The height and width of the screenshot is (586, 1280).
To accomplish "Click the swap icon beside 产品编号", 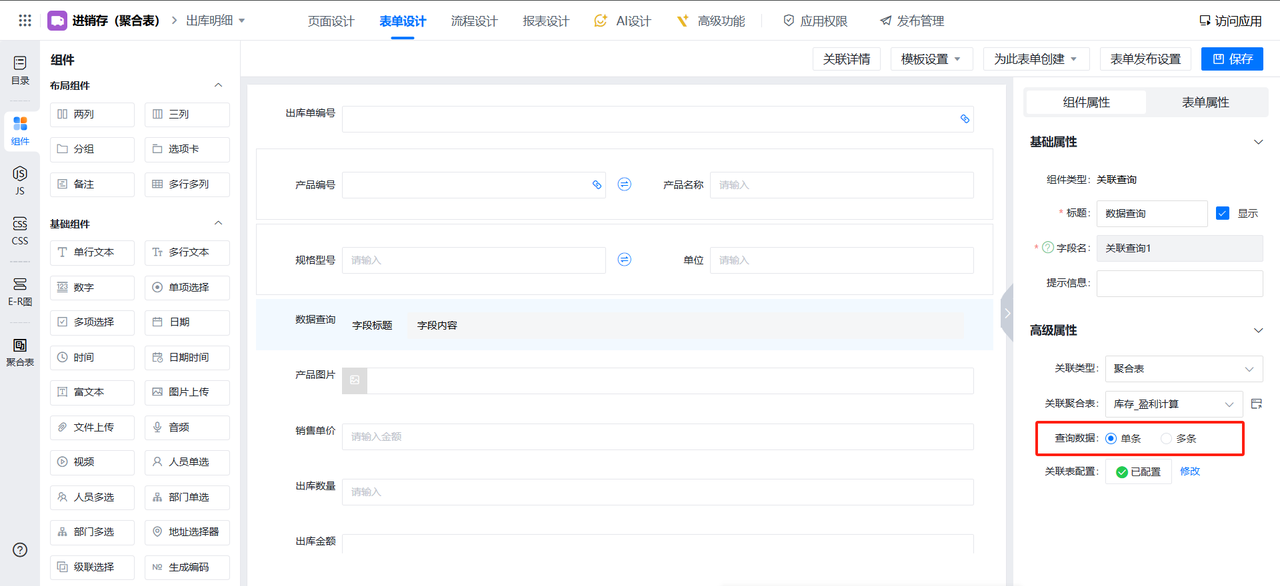I will pos(625,185).
